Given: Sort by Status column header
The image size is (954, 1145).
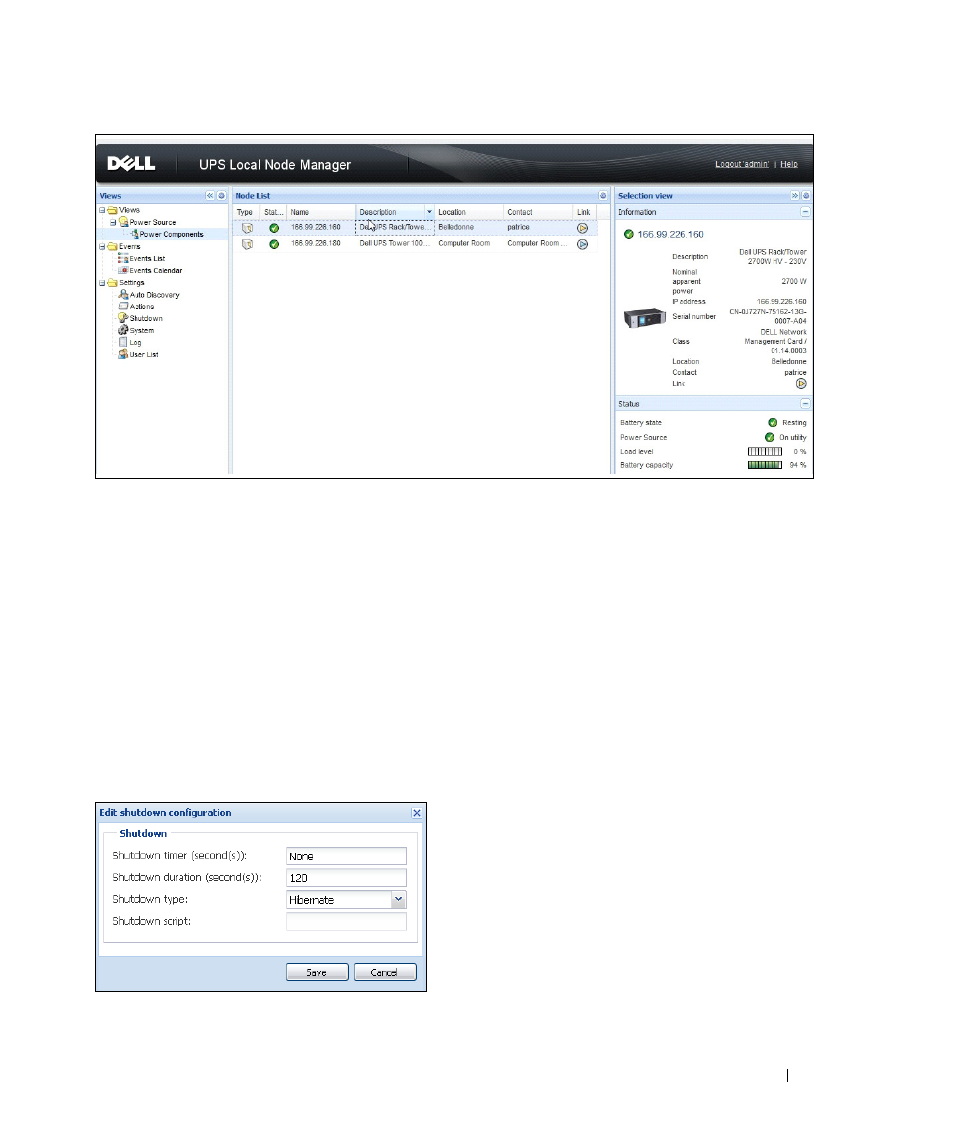Looking at the screenshot, I should click(273, 212).
